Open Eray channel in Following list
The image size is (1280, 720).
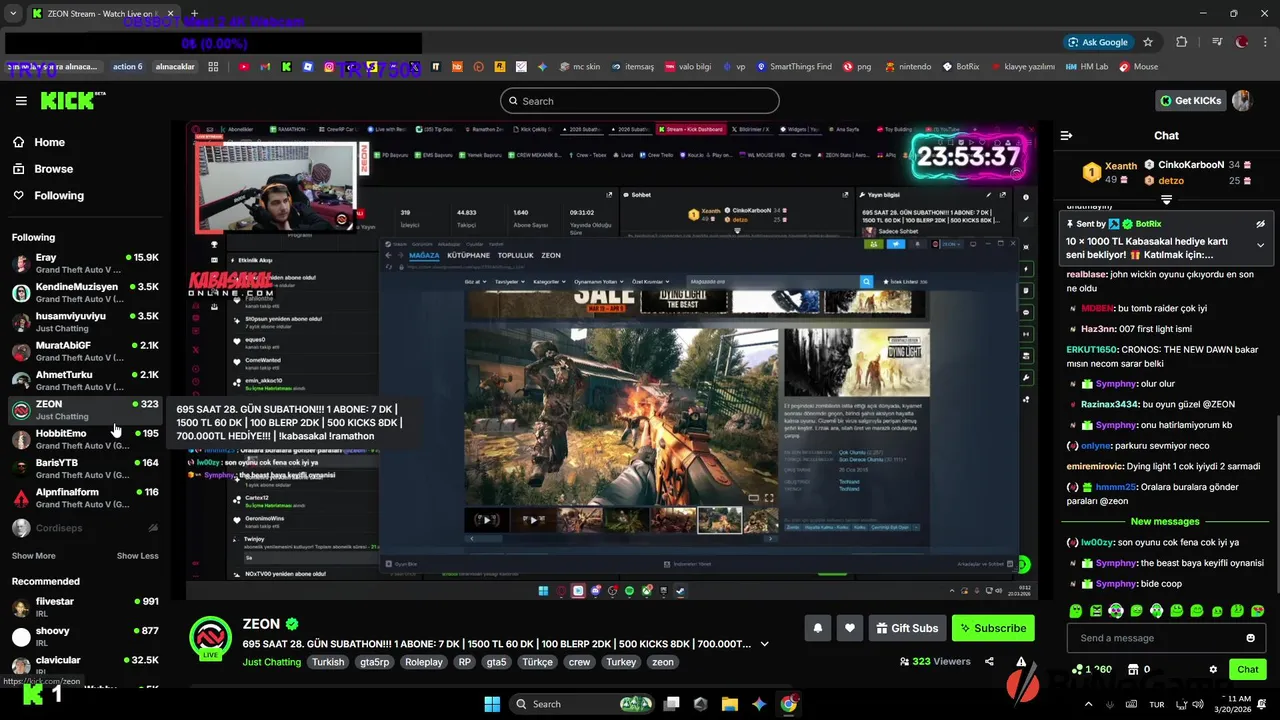click(x=85, y=263)
